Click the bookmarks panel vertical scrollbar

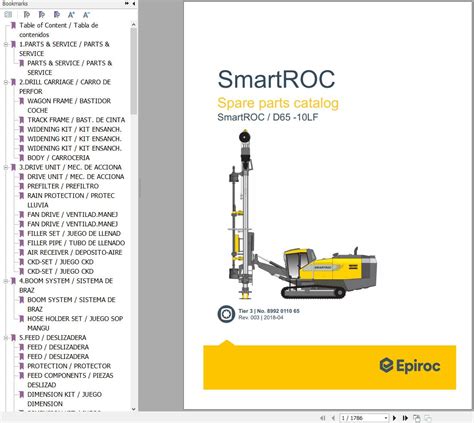(134, 217)
